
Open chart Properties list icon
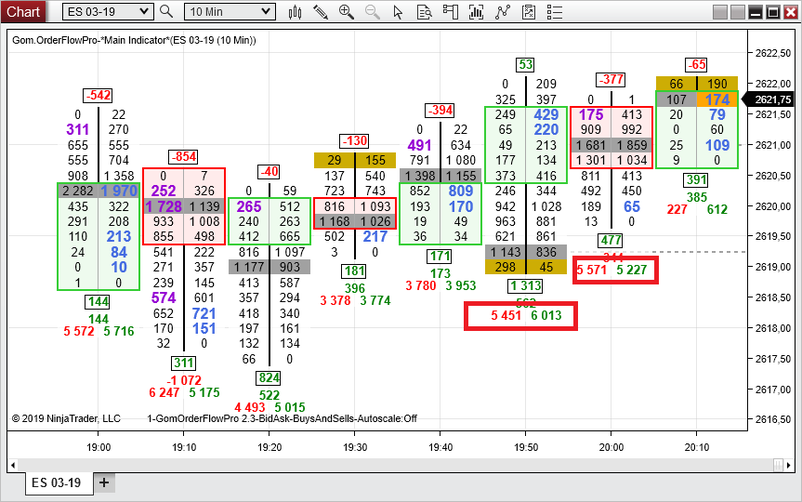tap(554, 12)
